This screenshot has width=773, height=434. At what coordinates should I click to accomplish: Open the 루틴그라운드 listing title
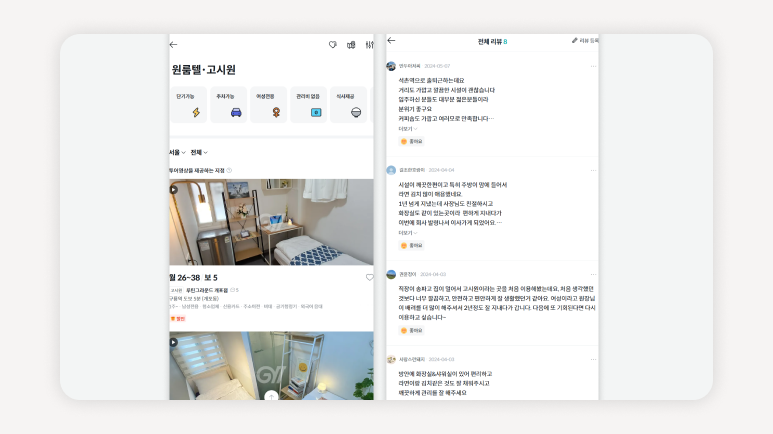(x=207, y=290)
